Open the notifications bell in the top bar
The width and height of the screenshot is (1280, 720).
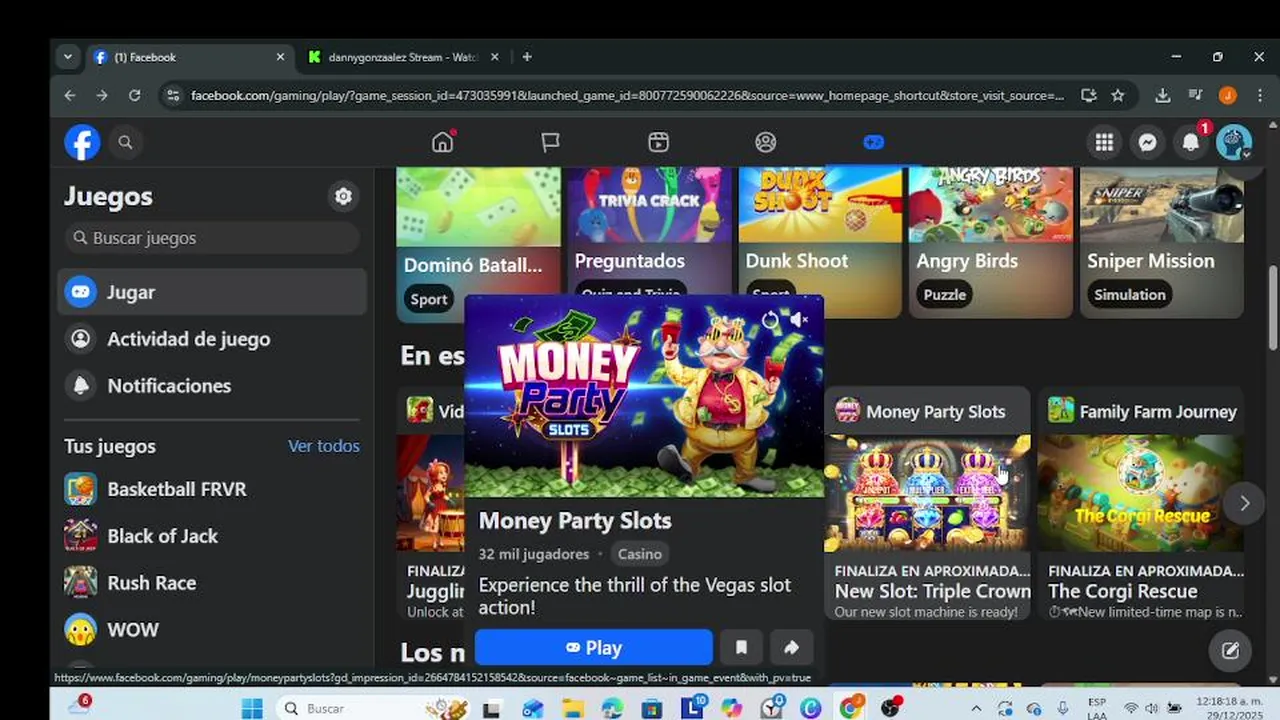[x=1191, y=142]
